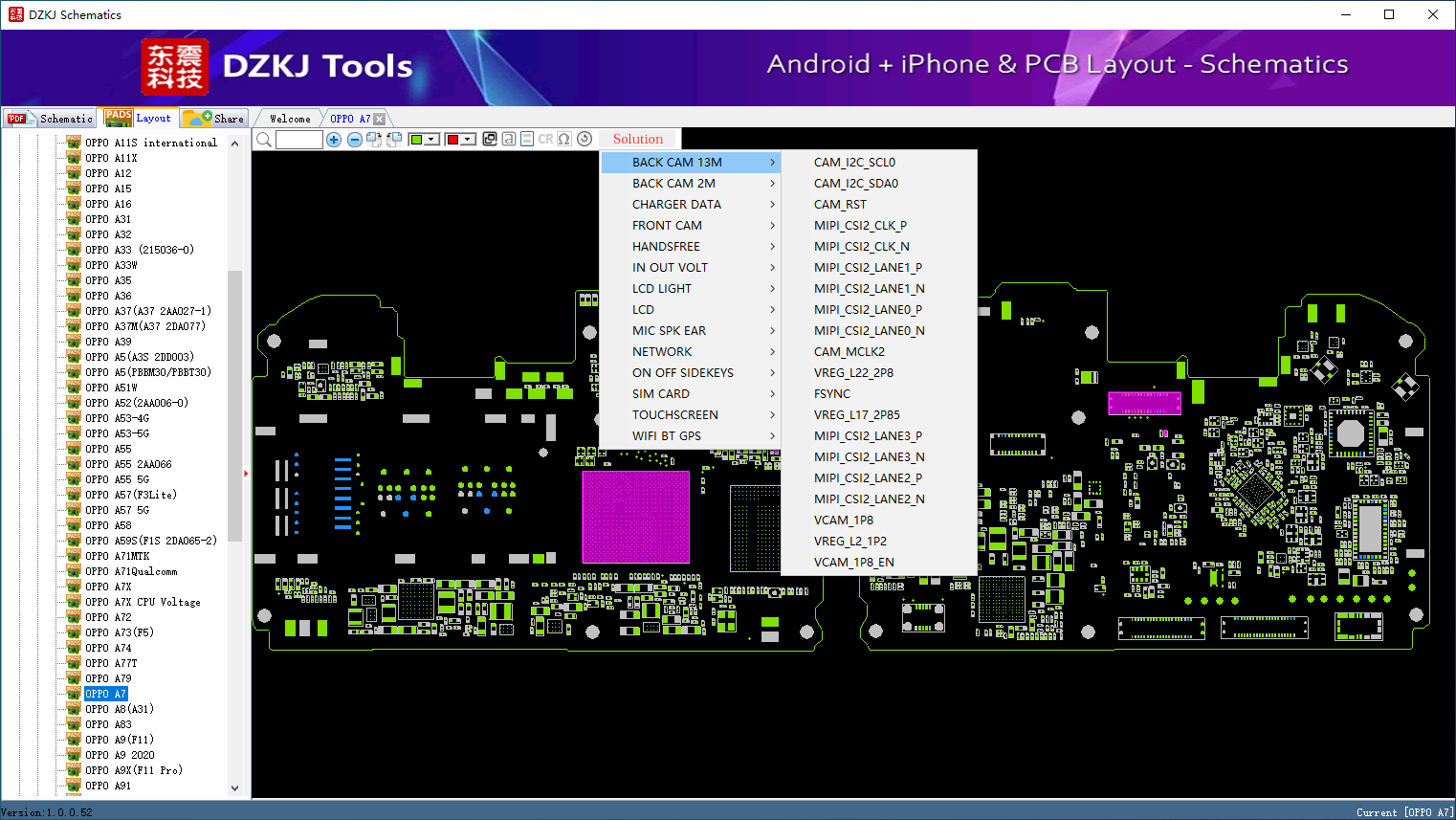1456x820 pixels.
Task: Select VREG_L22_2P8 voltage line
Action: coord(879,373)
